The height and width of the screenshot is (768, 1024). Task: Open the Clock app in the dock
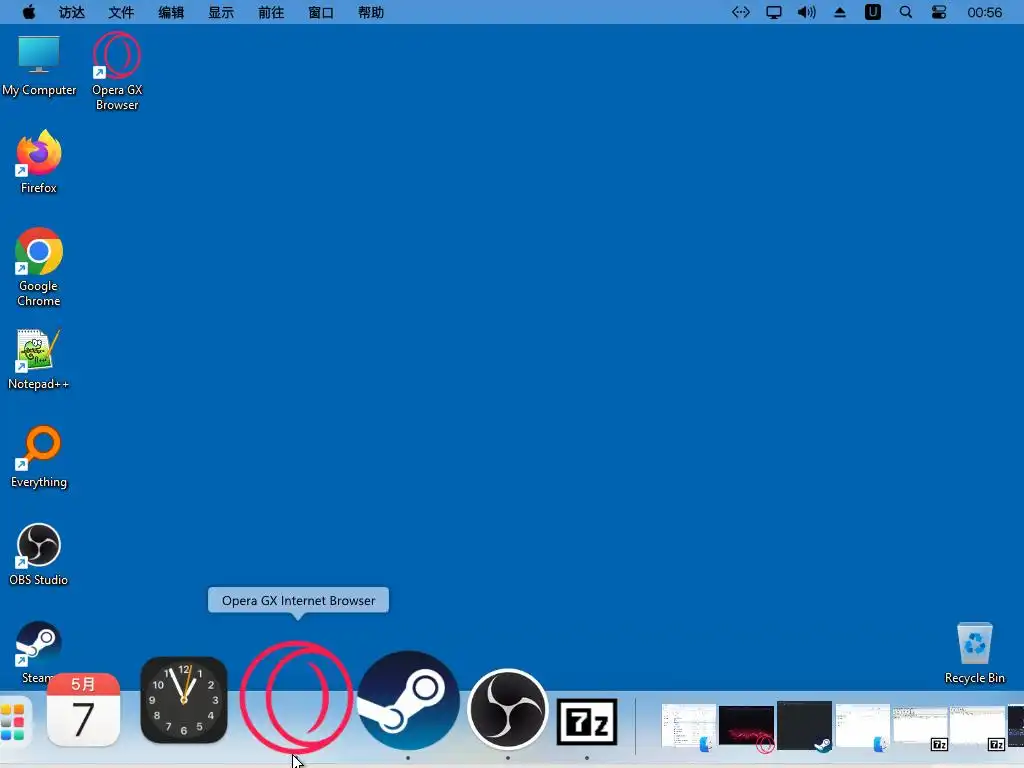coord(184,700)
